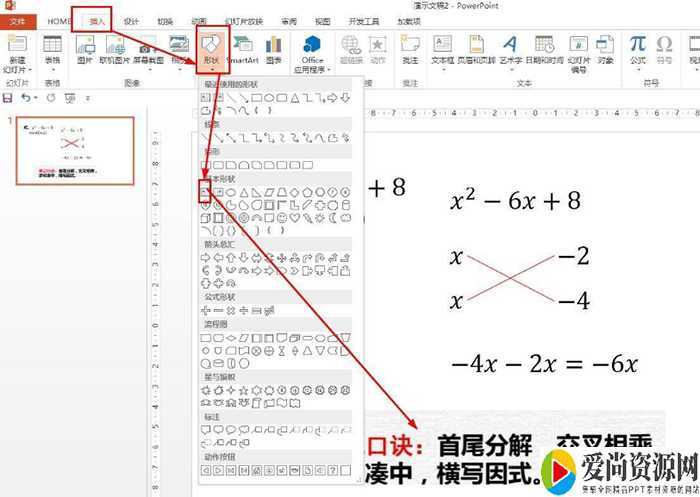This screenshot has height=497, width=700.
Task: Click the SmartArt icon in ribbon
Action: point(242,48)
